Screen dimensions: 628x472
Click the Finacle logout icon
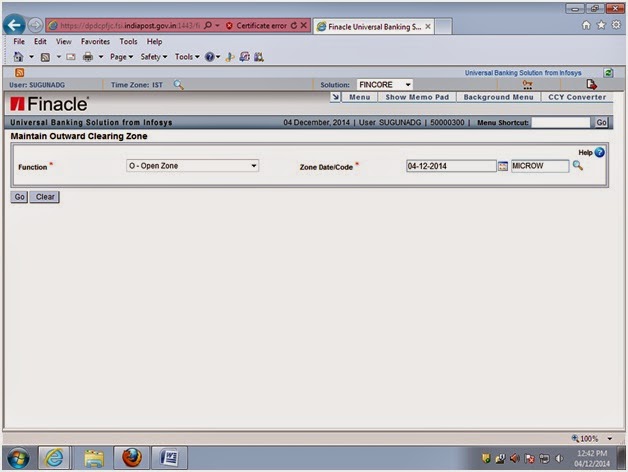coord(591,84)
